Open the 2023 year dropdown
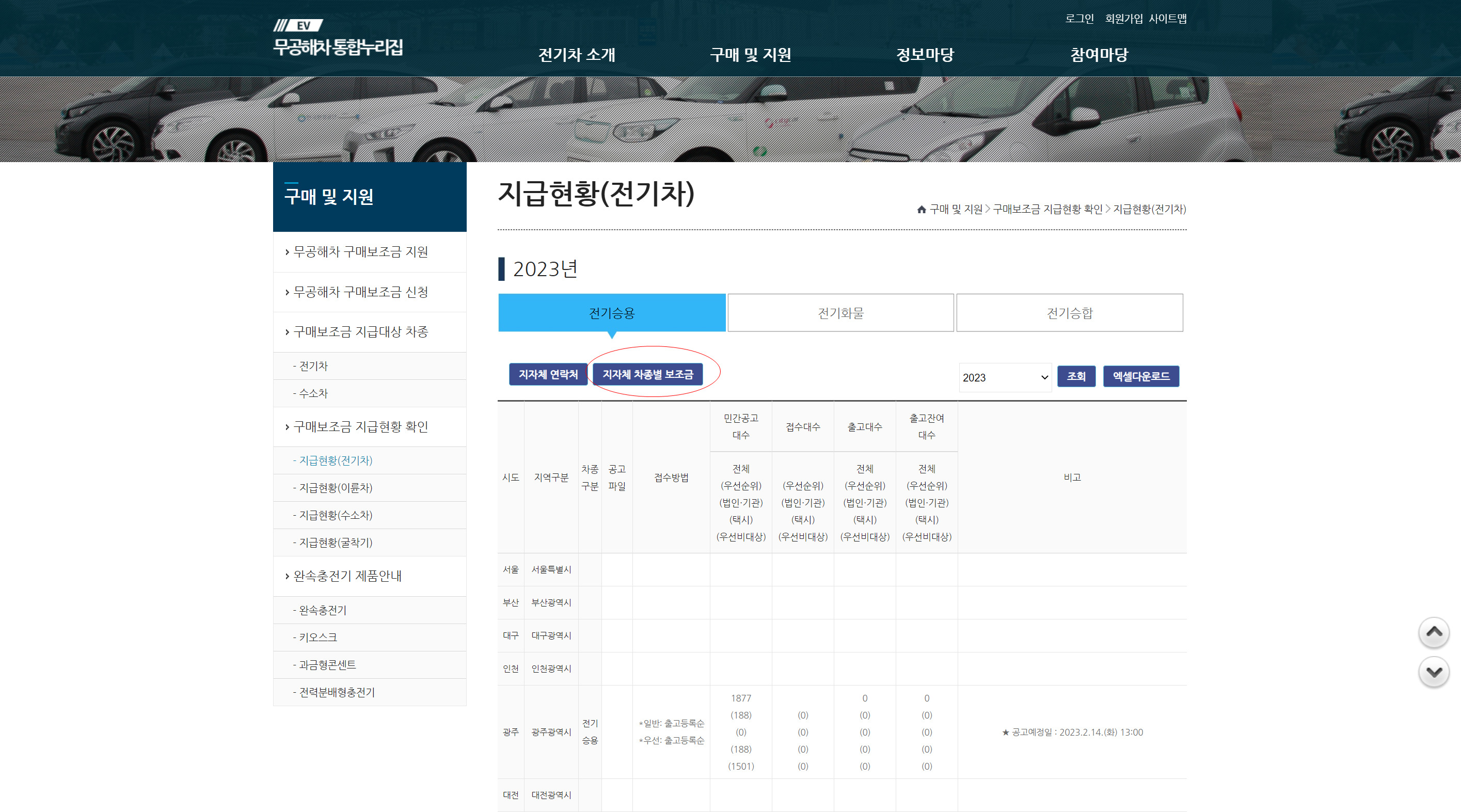Viewport: 1461px width, 812px height. [x=1005, y=377]
